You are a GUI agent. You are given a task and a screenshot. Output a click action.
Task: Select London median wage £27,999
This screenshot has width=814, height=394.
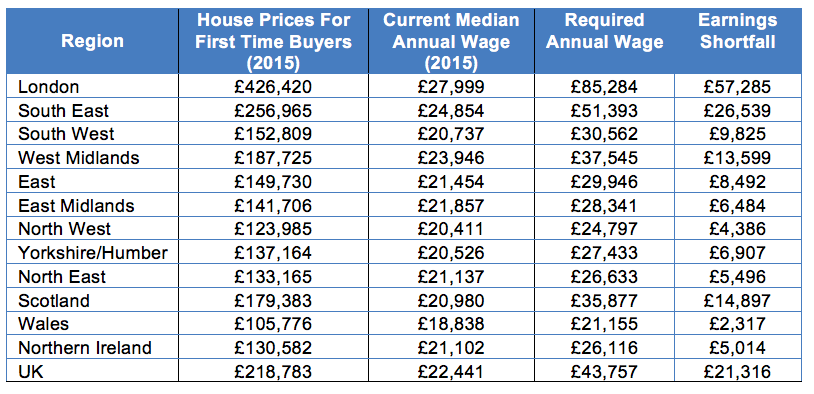pyautogui.click(x=451, y=87)
